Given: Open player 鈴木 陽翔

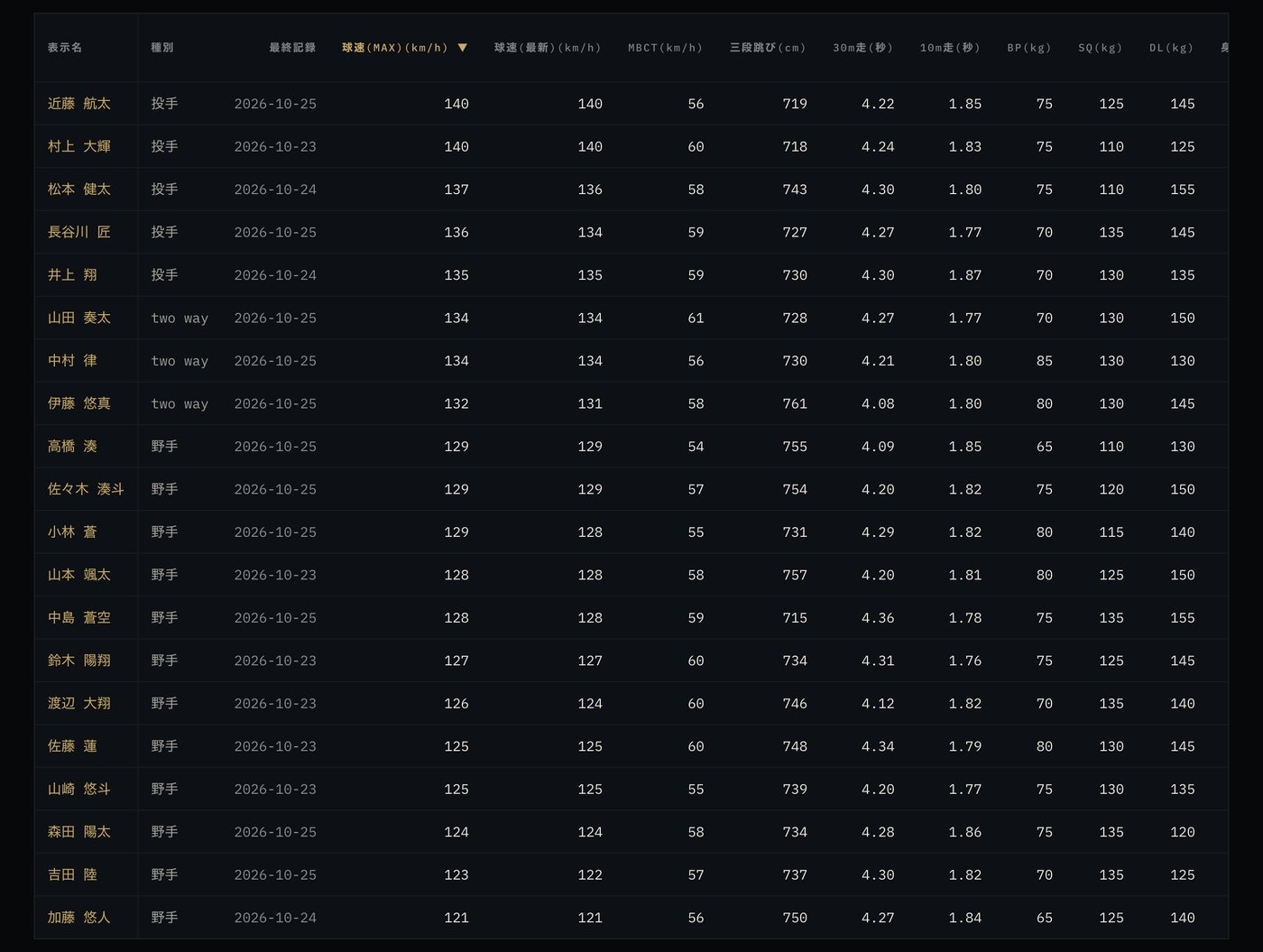Looking at the screenshot, I should click(79, 661).
